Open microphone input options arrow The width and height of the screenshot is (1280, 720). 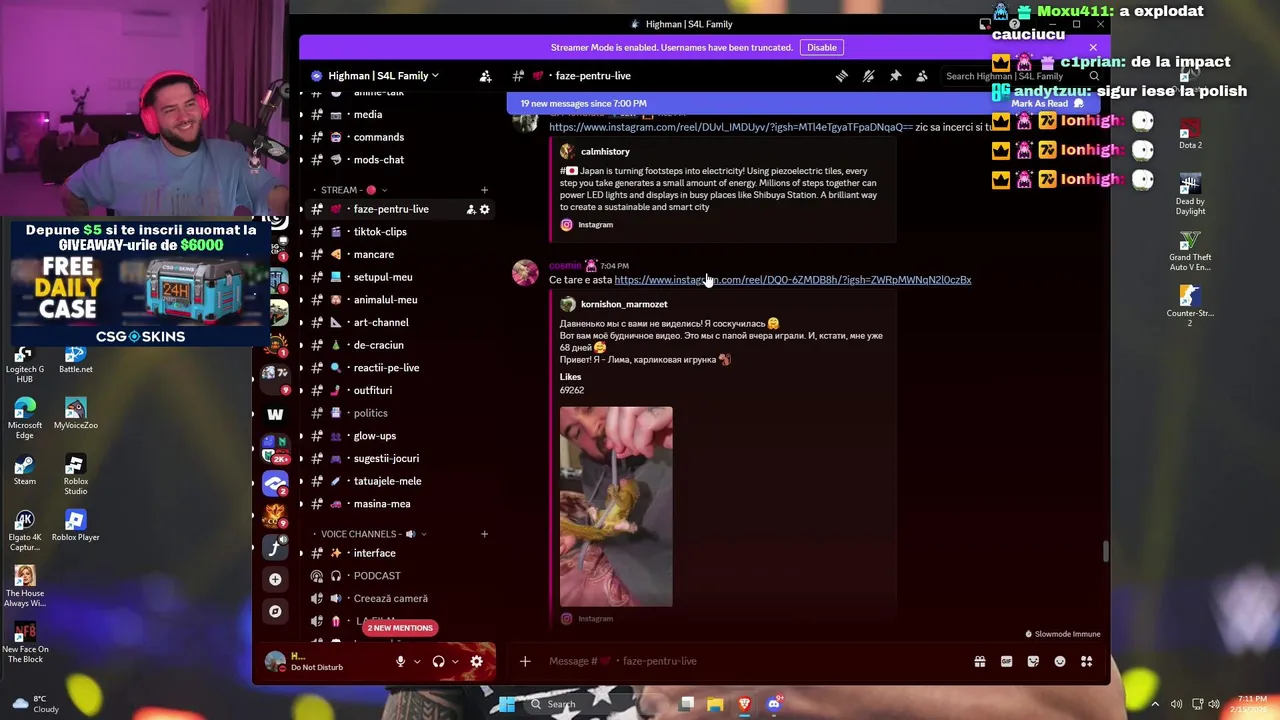tap(416, 661)
